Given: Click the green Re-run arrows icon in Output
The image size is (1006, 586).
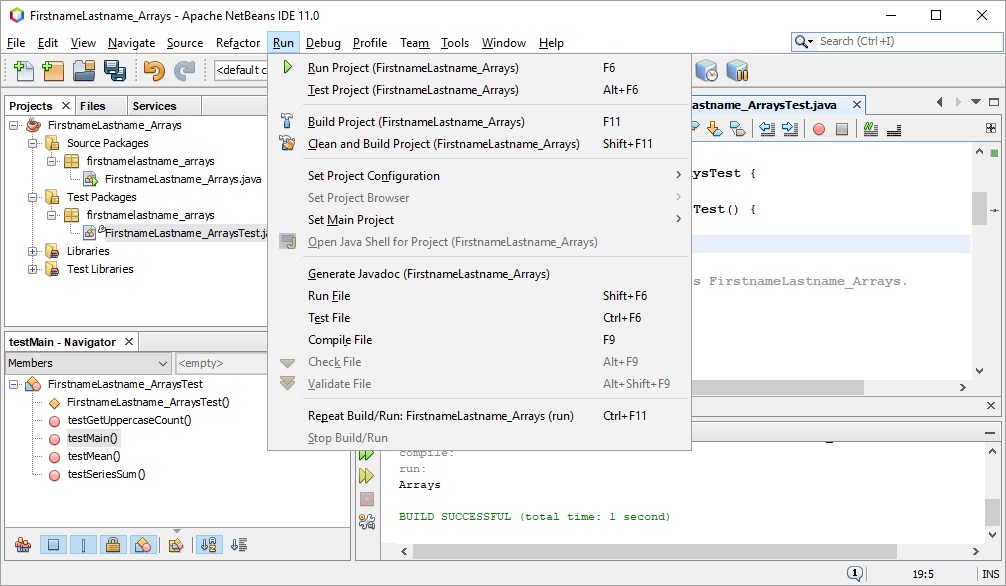Looking at the screenshot, I should (x=366, y=454).
